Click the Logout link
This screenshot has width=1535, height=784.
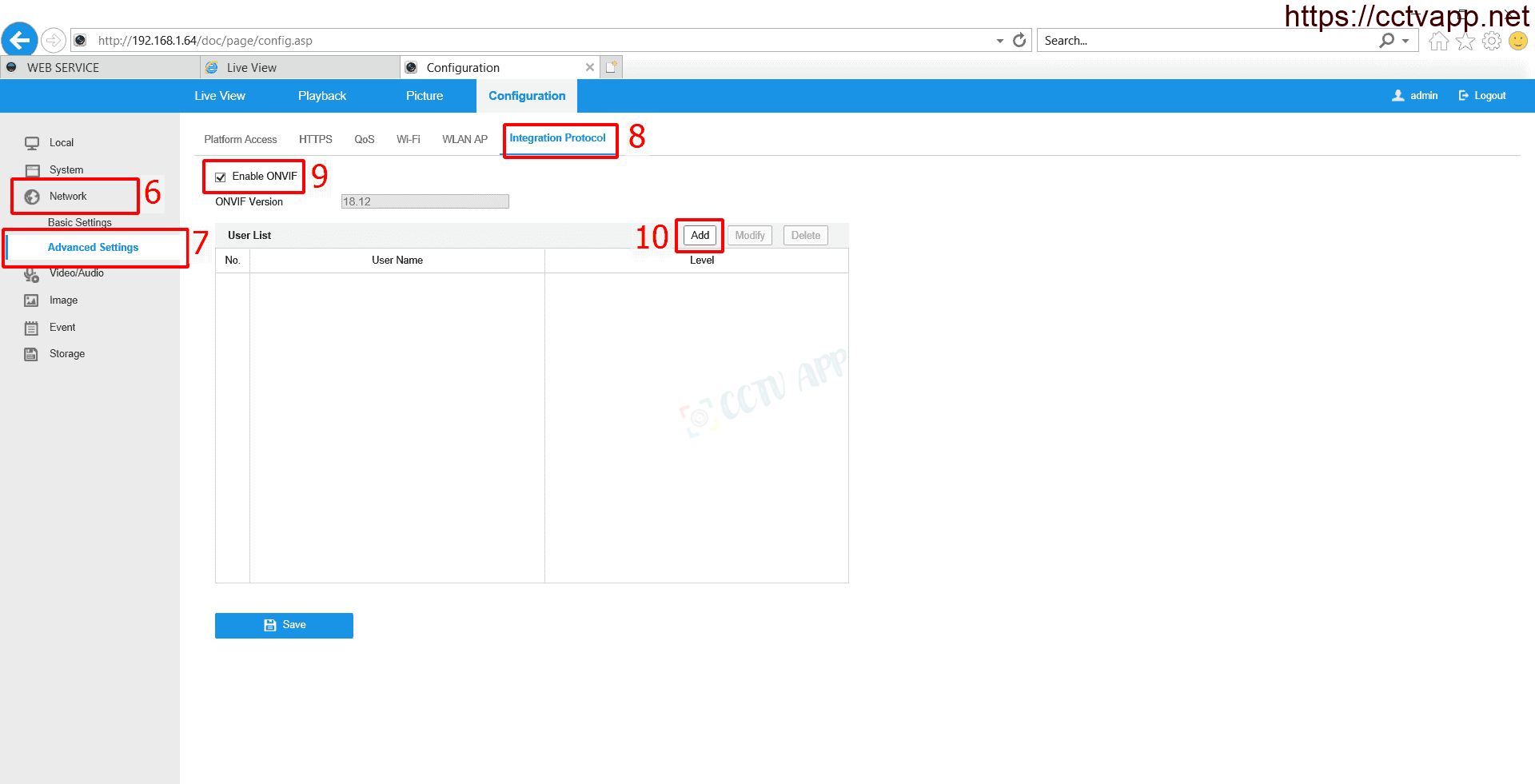click(x=1482, y=96)
